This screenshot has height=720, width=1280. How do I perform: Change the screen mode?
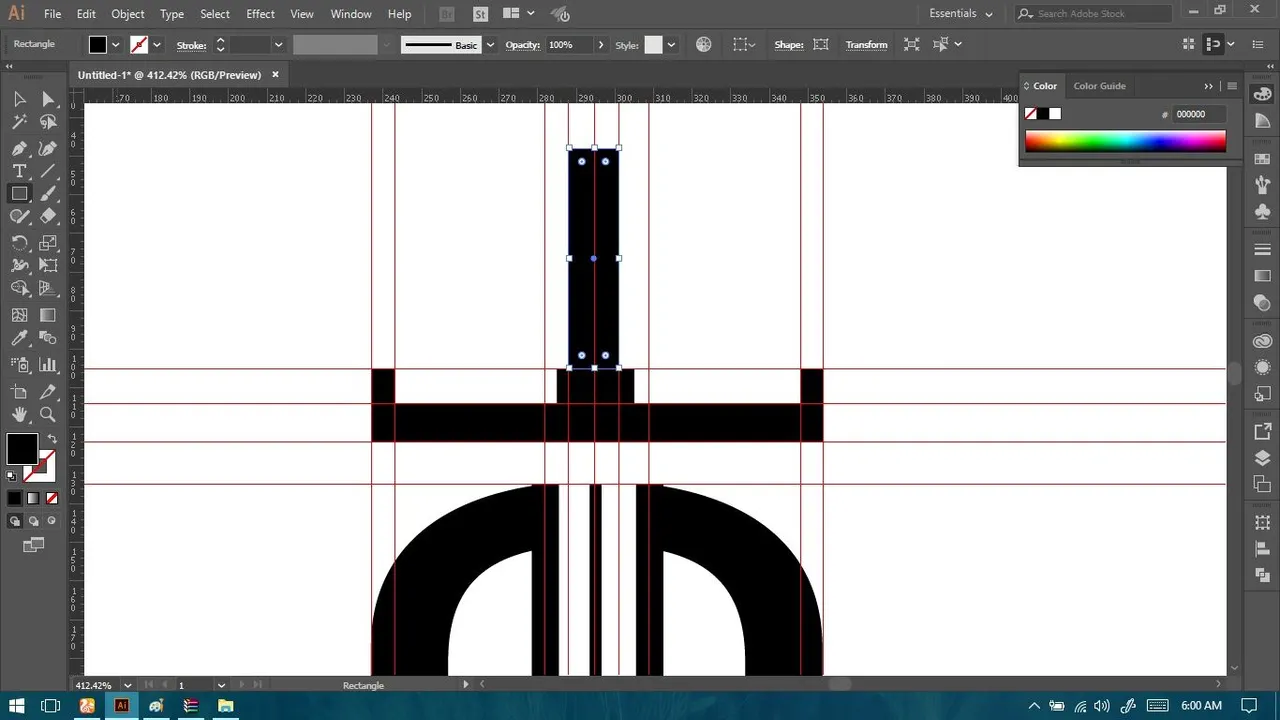33,545
